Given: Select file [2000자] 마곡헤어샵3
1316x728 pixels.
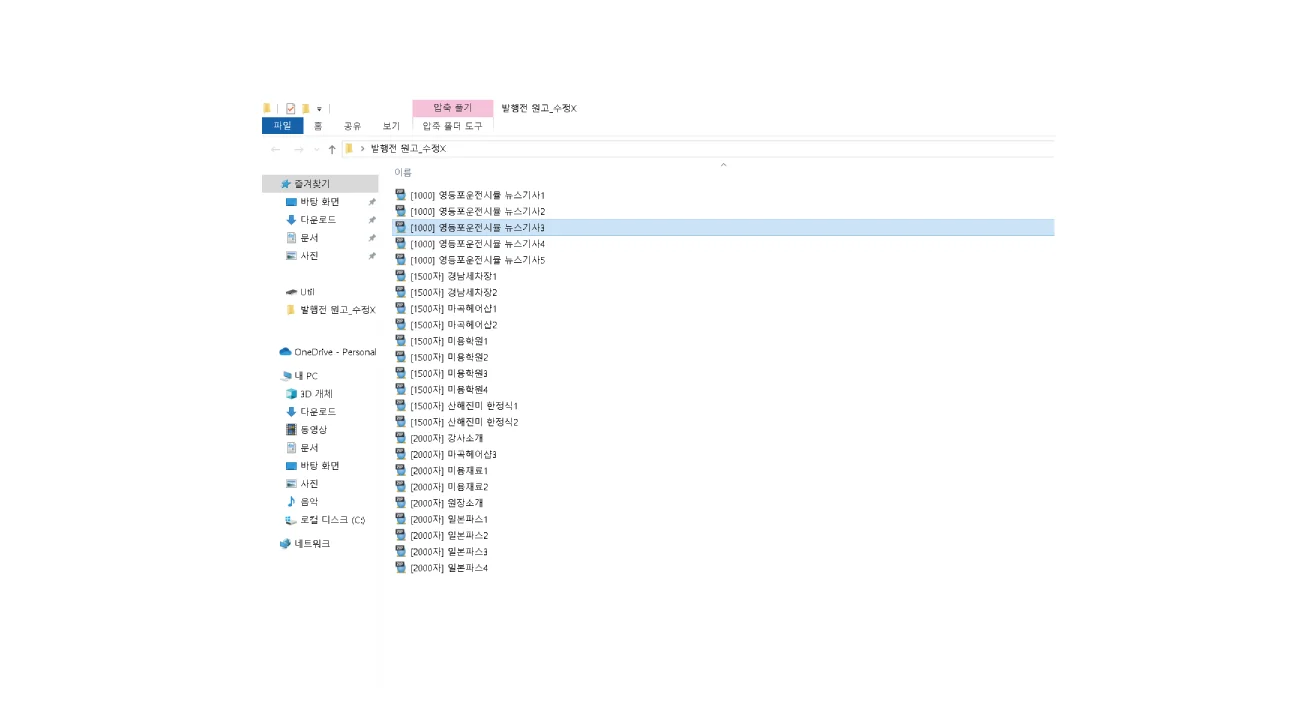Looking at the screenshot, I should pyautogui.click(x=453, y=454).
